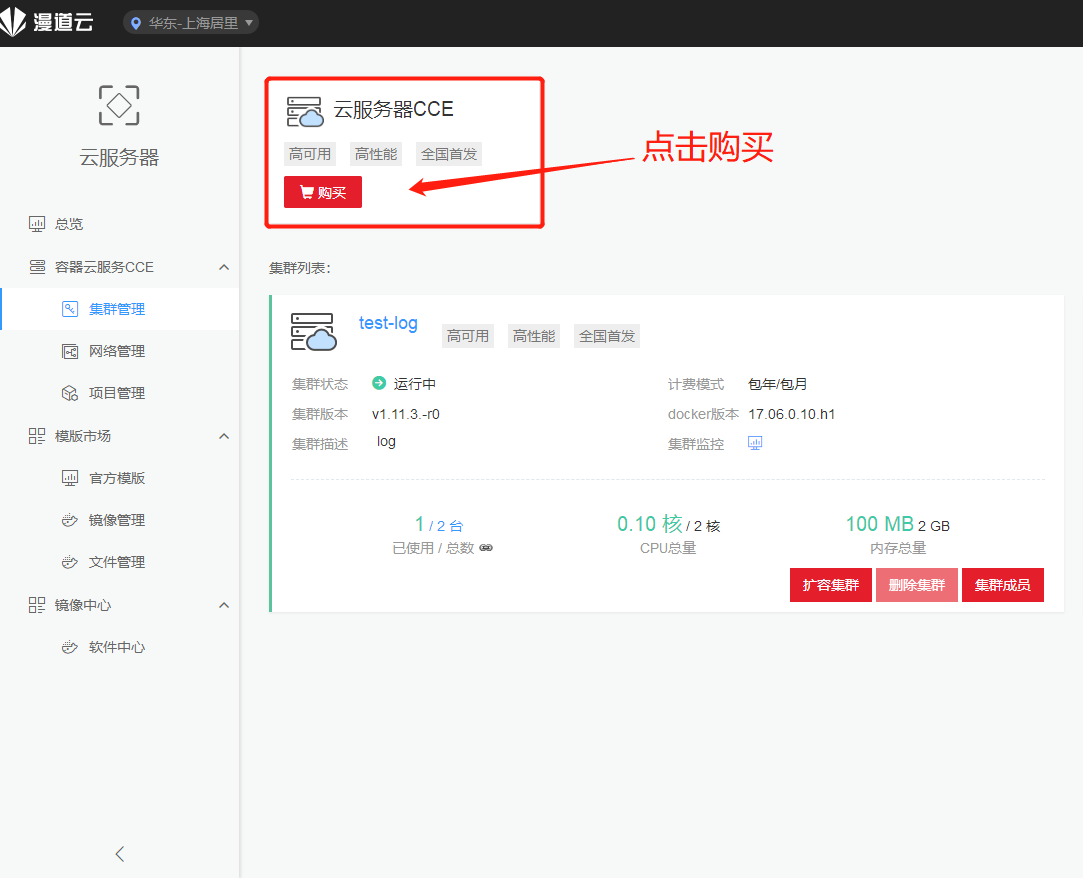
Task: Click the 容器云服务CCE server icon
Action: pyautogui.click(x=37, y=267)
